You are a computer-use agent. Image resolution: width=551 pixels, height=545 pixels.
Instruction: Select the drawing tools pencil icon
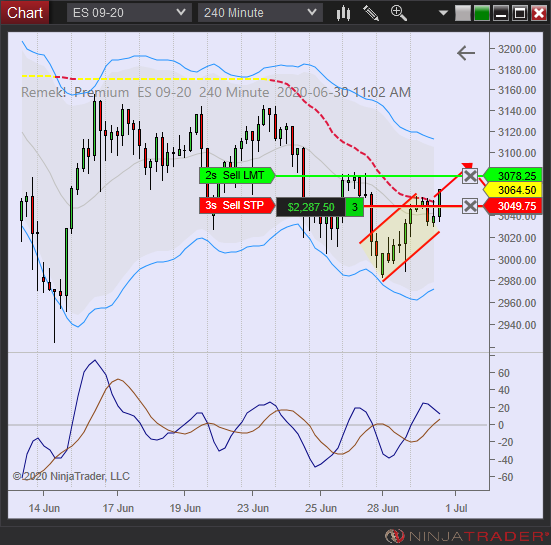(370, 13)
